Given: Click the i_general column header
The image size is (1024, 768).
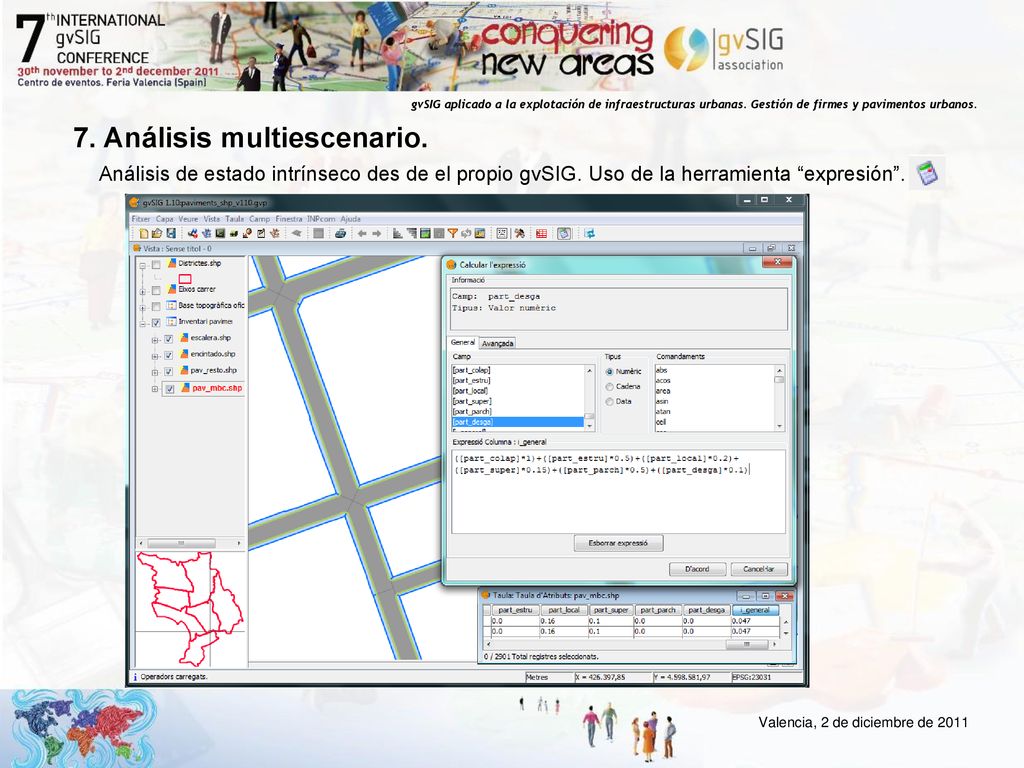Looking at the screenshot, I should coord(756,610).
